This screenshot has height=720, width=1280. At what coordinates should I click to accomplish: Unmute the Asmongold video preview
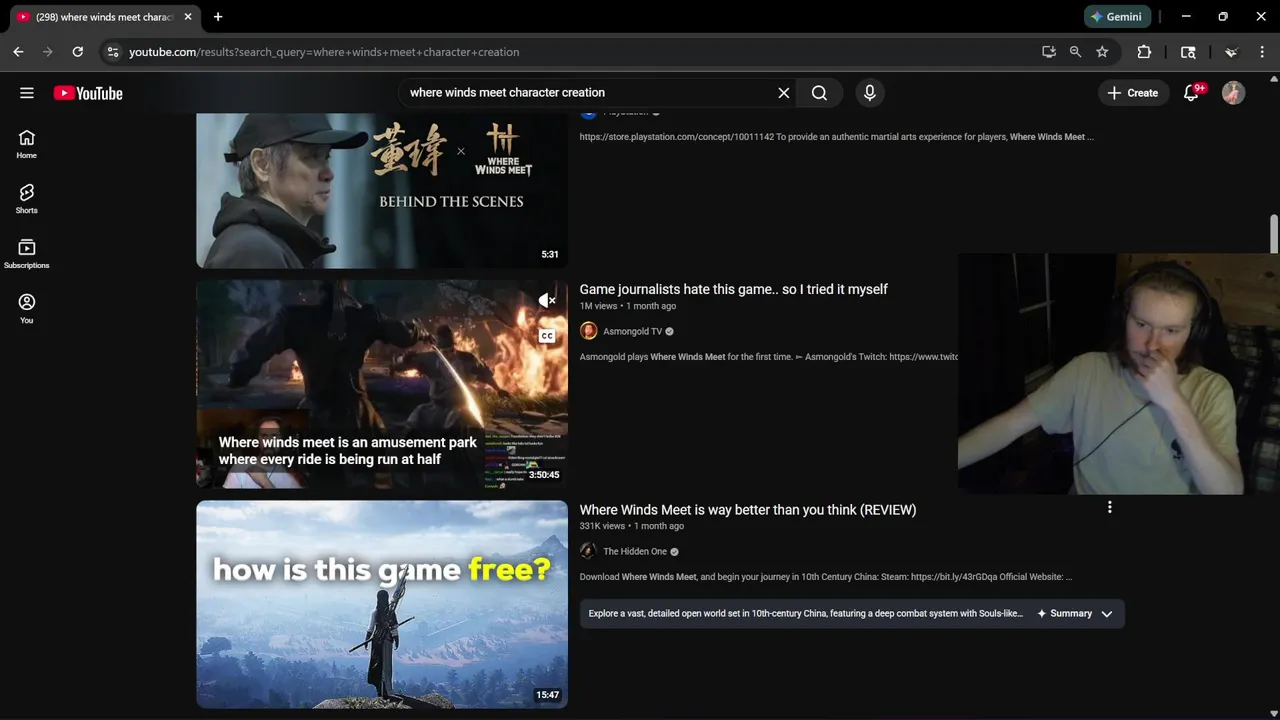tap(546, 301)
